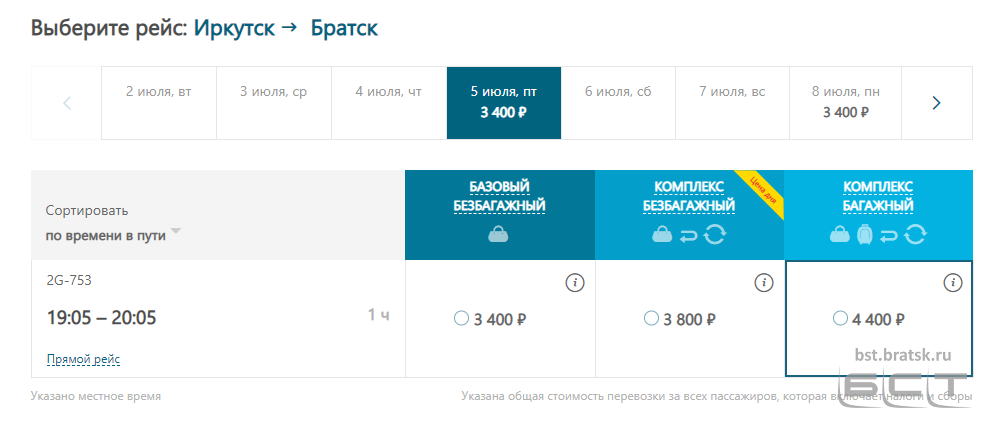The height and width of the screenshot is (428, 993).
Task: Open info icon for 4 400 ₽ fare
Action: (x=952, y=283)
